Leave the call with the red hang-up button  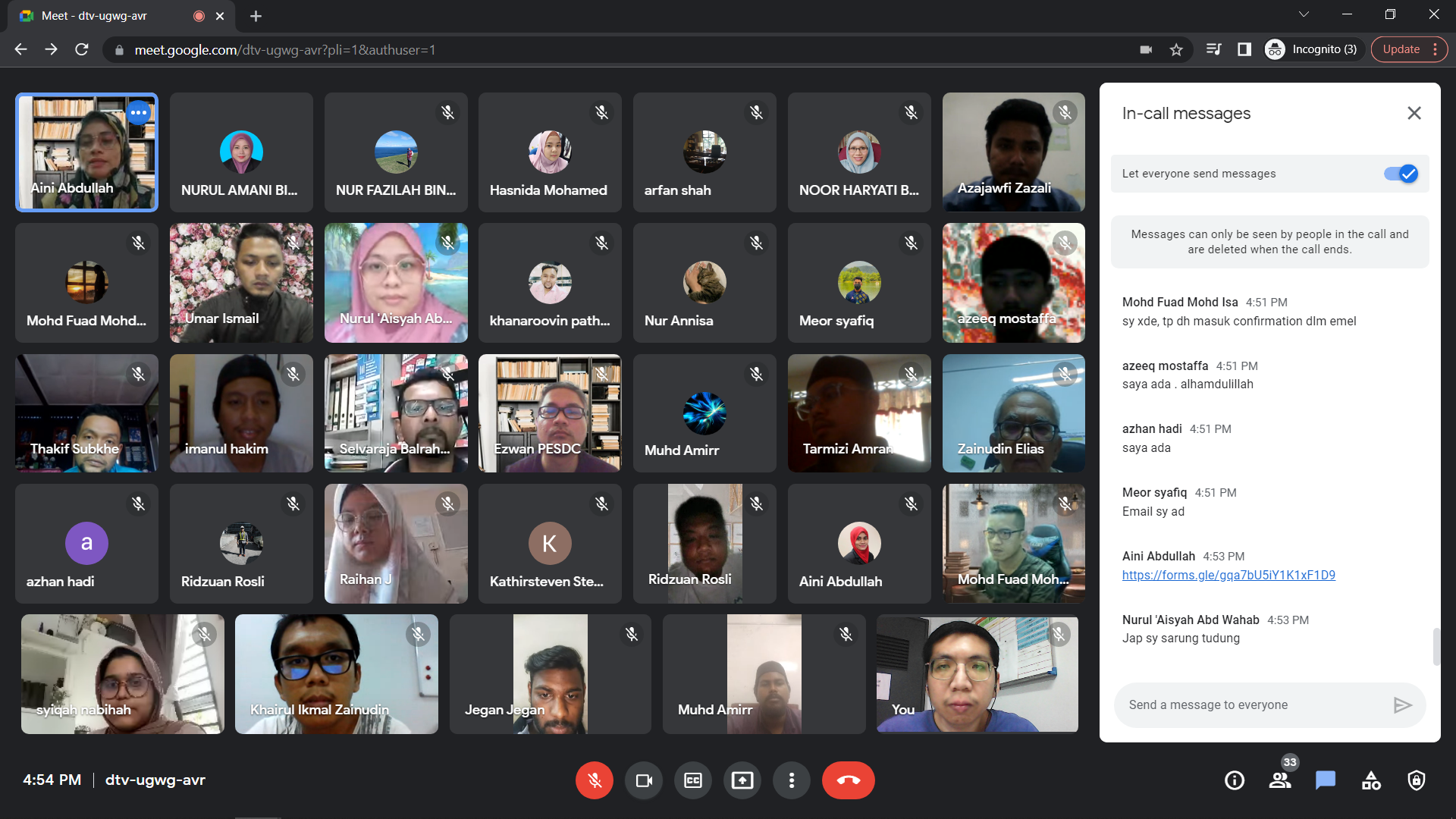coord(848,780)
